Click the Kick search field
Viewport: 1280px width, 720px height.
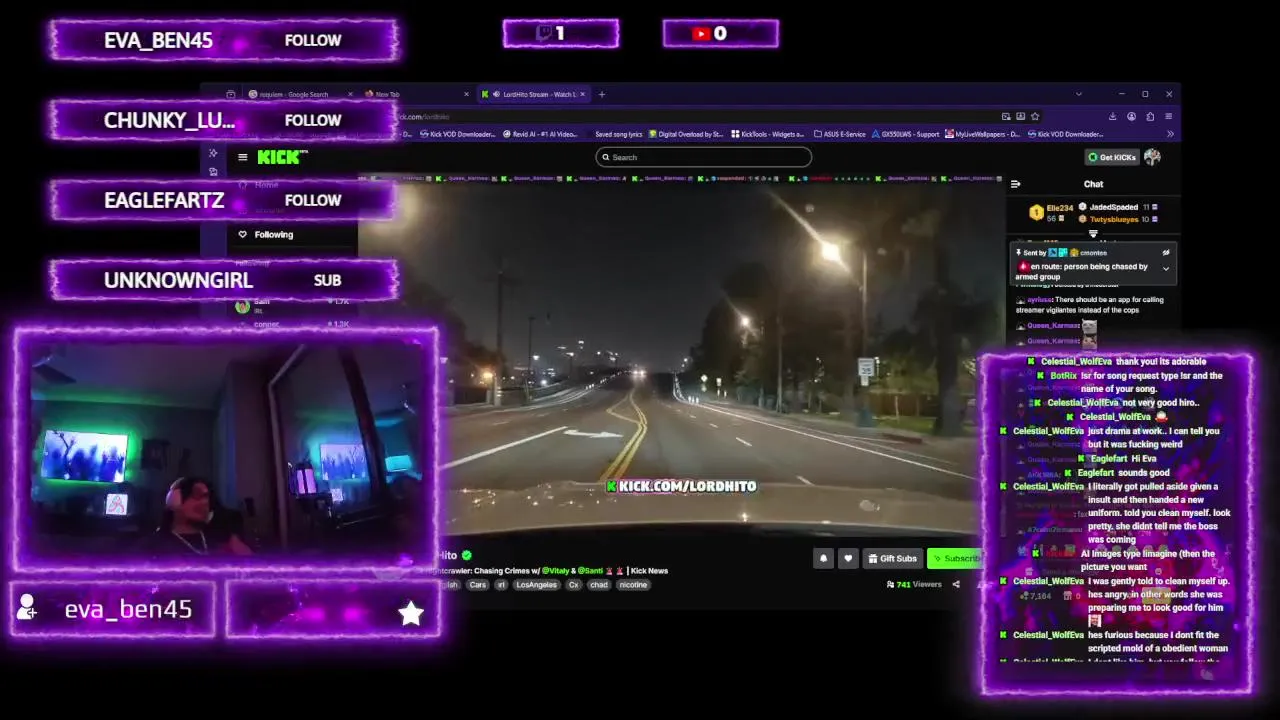(x=703, y=157)
